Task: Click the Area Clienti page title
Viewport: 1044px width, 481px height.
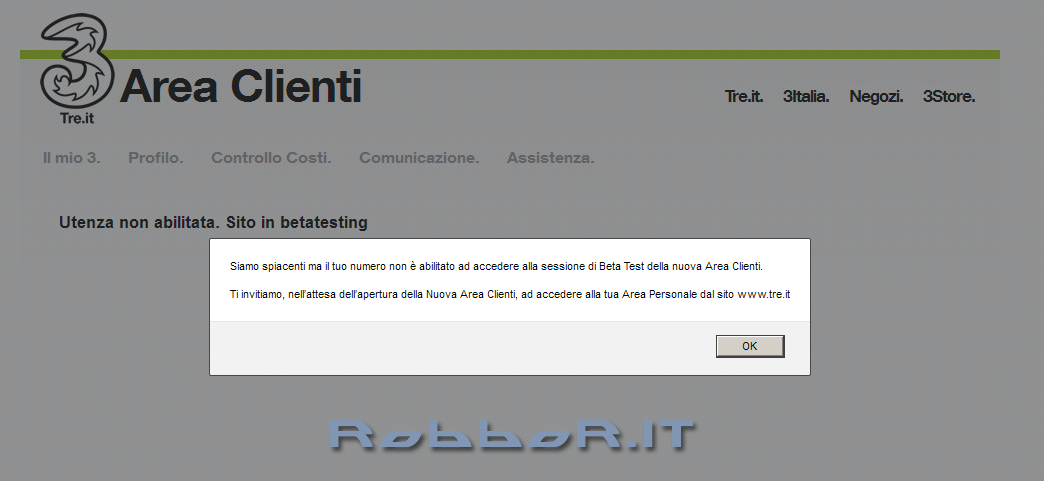Action: 240,88
